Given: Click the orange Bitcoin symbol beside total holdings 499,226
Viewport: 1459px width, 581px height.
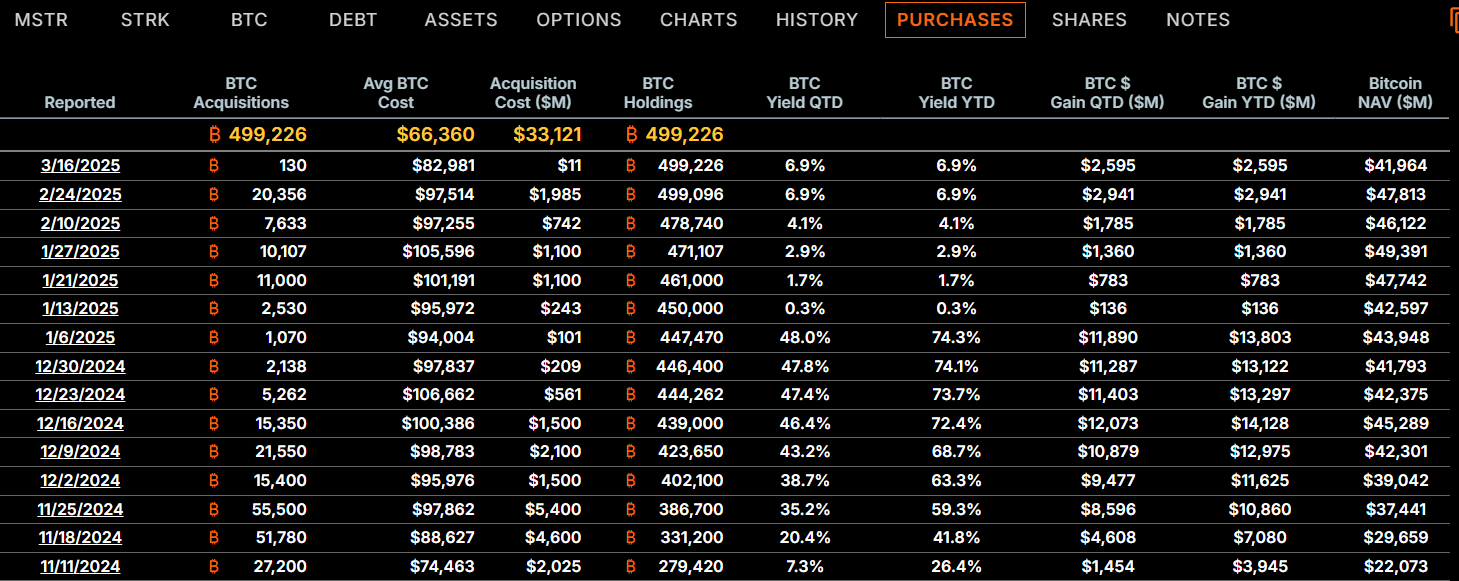Looking at the screenshot, I should pyautogui.click(x=632, y=135).
